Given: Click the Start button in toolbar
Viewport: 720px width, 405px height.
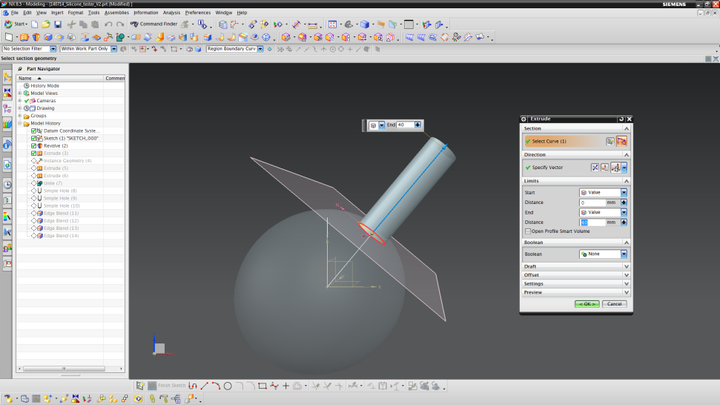Looking at the screenshot, I should click(x=16, y=24).
